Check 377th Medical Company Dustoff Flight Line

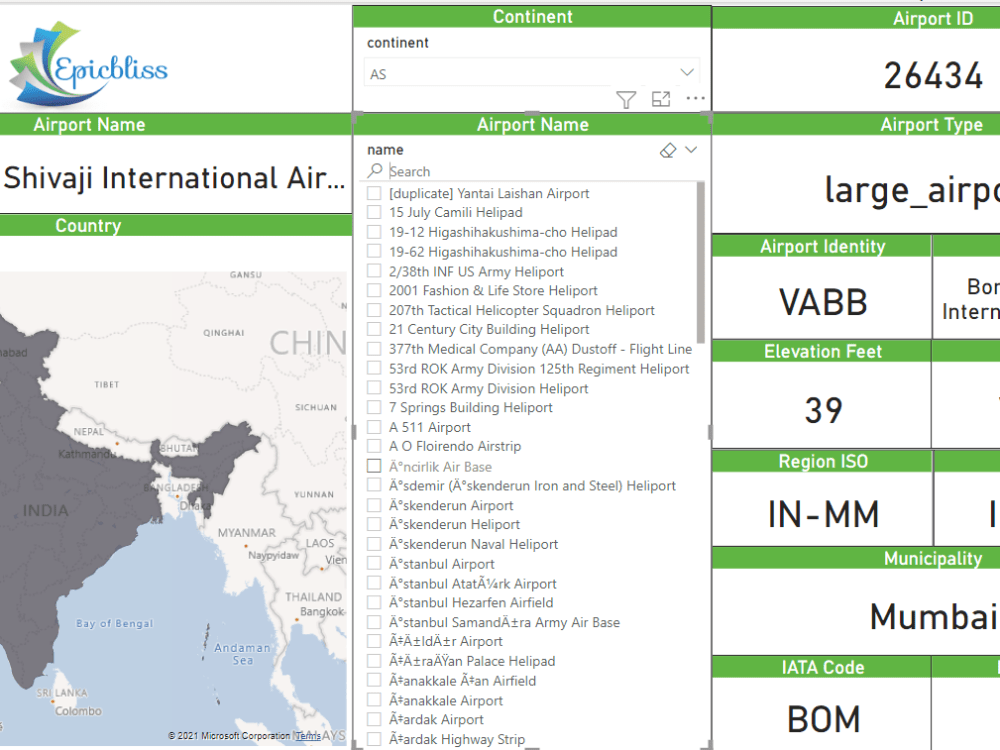tap(374, 349)
